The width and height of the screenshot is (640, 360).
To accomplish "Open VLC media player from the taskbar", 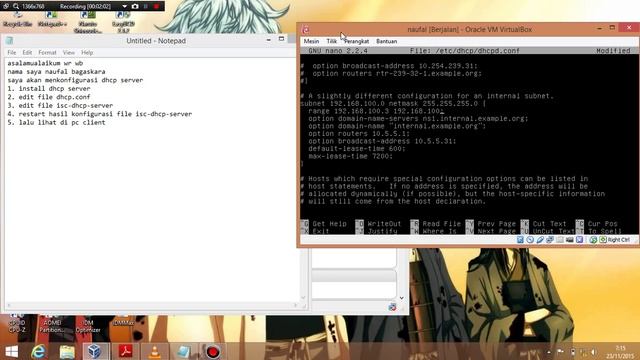I will click(154, 351).
